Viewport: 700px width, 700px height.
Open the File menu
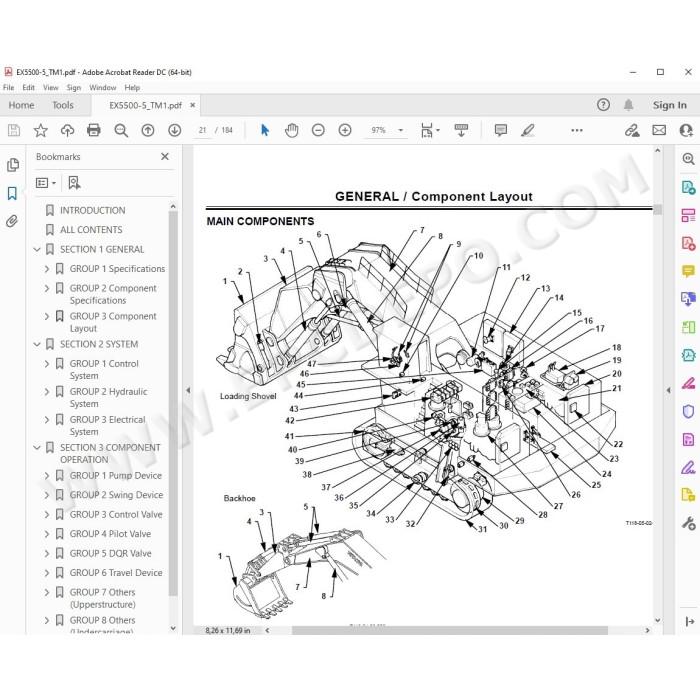[x=8, y=88]
